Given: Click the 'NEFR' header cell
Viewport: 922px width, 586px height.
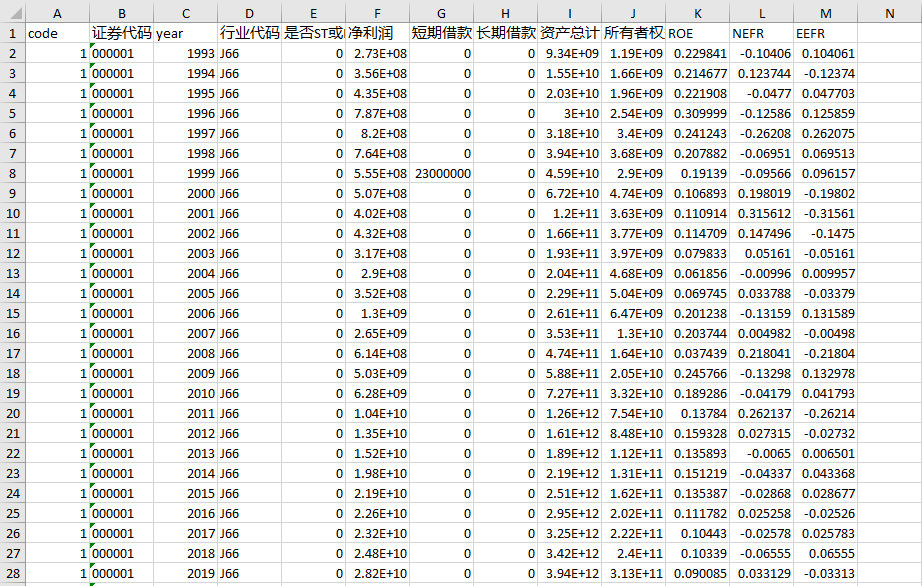Looking at the screenshot, I should pos(761,34).
